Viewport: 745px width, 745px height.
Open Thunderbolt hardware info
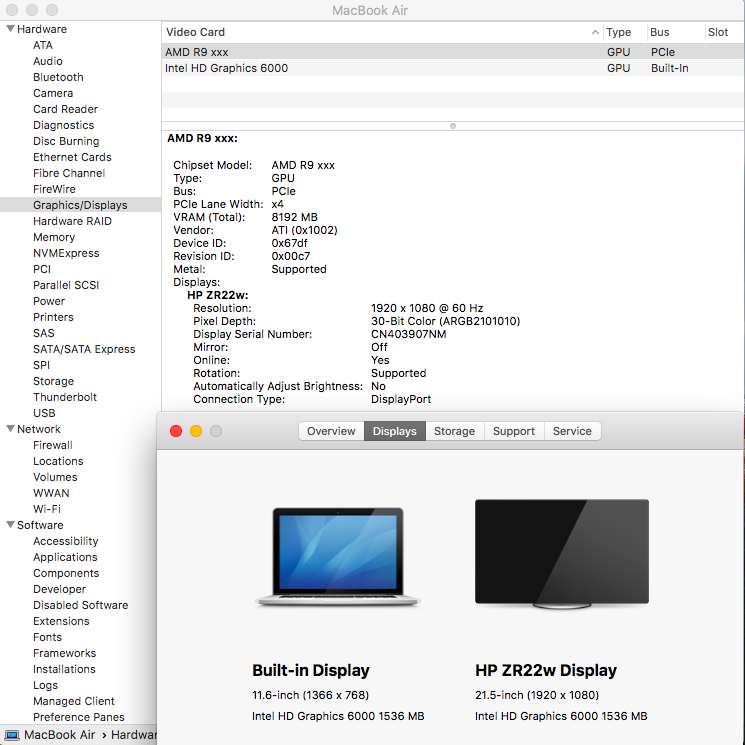point(65,397)
